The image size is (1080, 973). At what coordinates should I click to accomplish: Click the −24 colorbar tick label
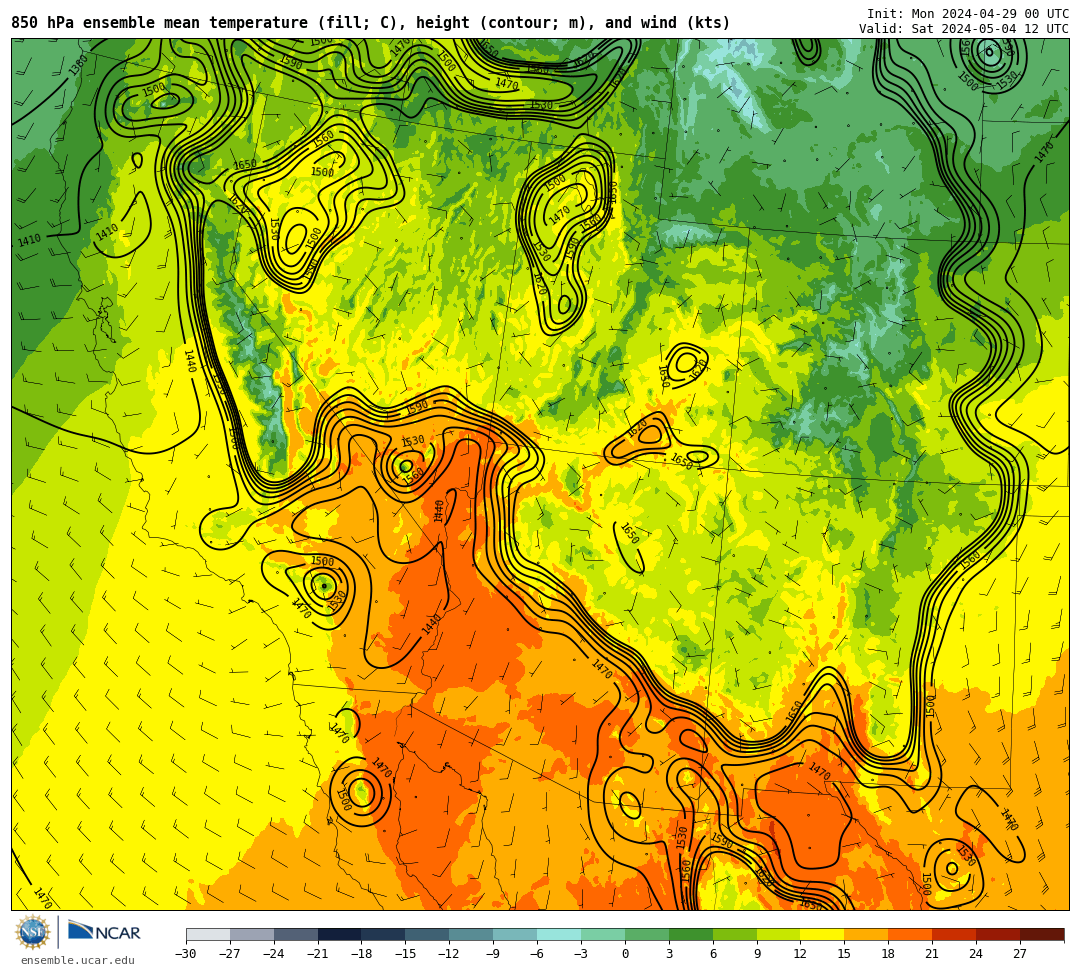pyautogui.click(x=274, y=954)
